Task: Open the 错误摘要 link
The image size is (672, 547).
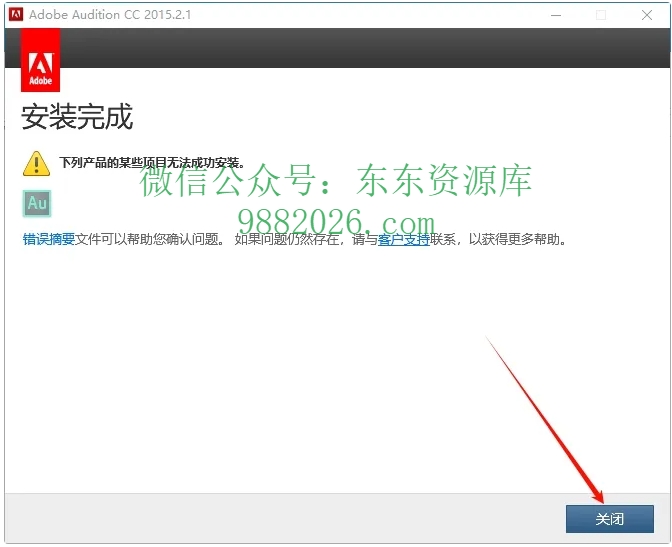Action: (x=49, y=240)
